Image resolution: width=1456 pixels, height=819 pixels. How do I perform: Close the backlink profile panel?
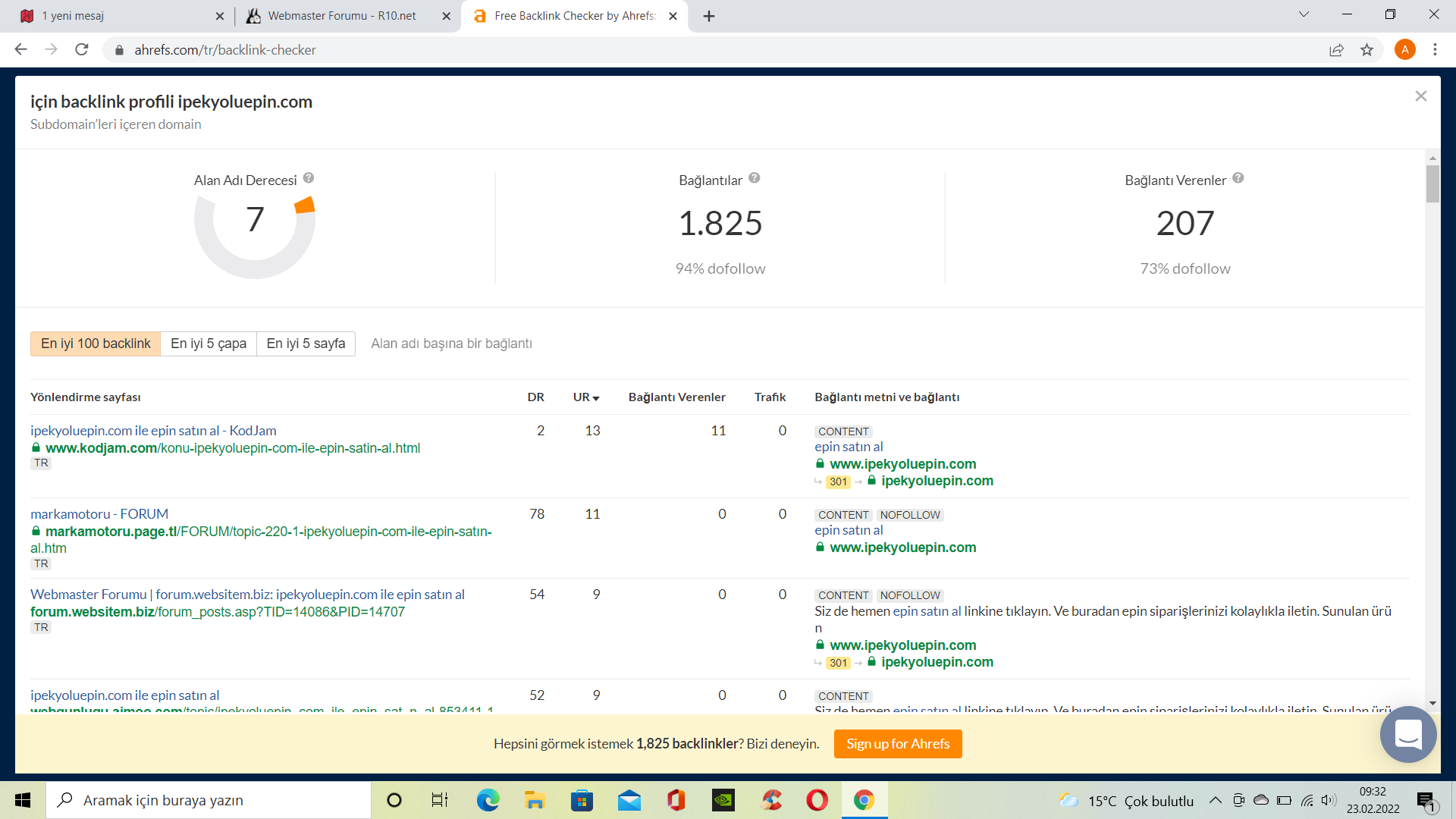pyautogui.click(x=1421, y=96)
